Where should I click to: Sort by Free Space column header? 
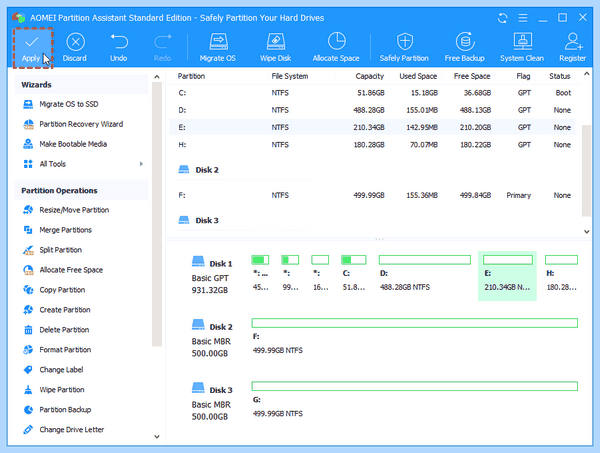472,76
